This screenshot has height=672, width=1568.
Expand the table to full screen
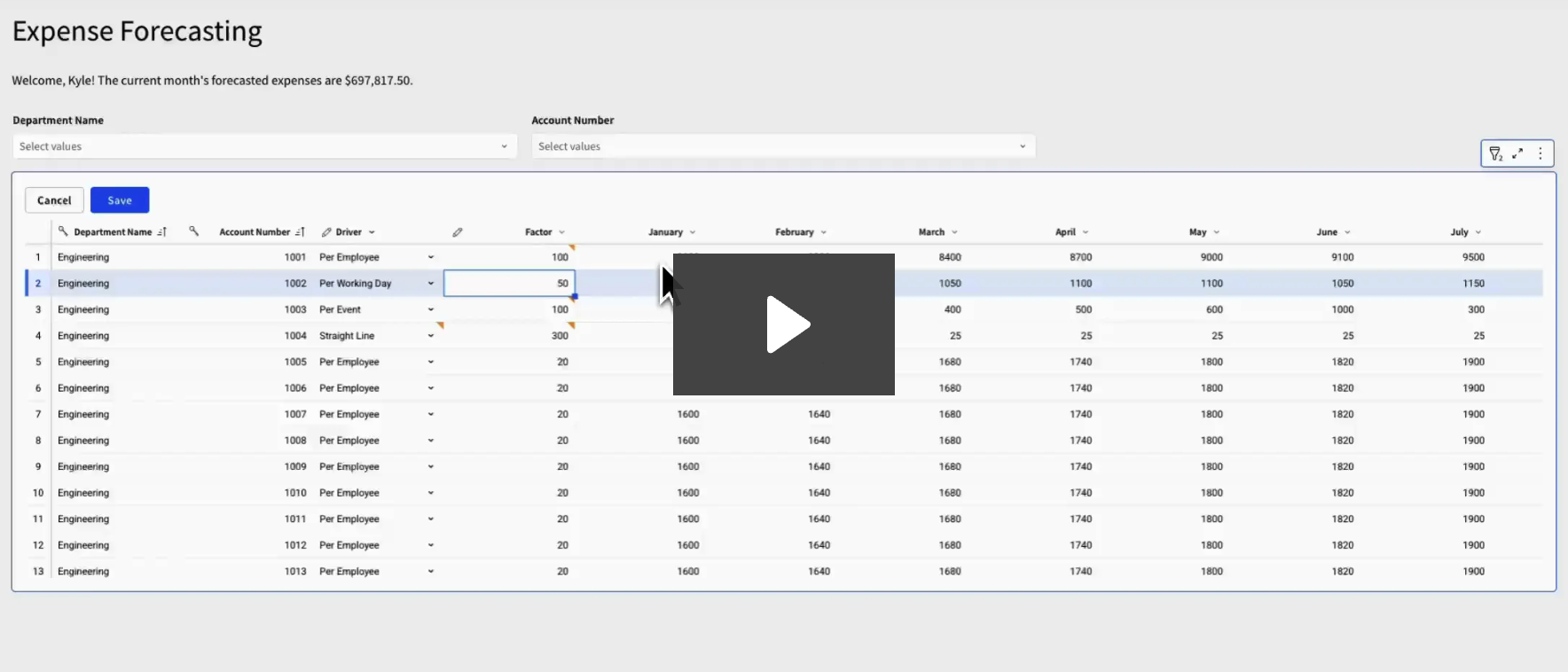[1517, 153]
